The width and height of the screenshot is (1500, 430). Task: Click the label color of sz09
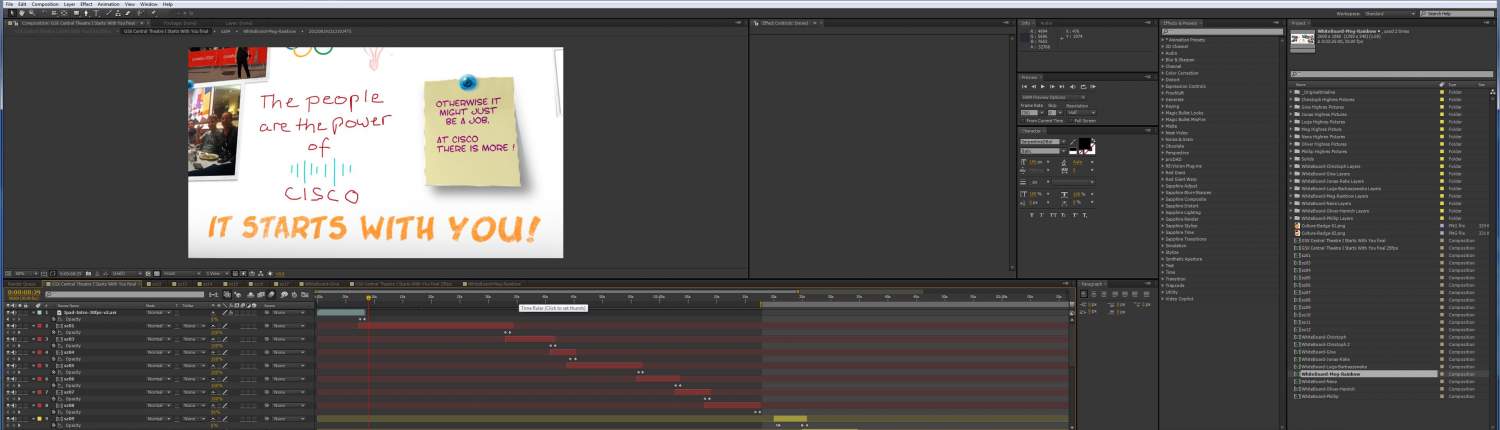tap(40, 419)
